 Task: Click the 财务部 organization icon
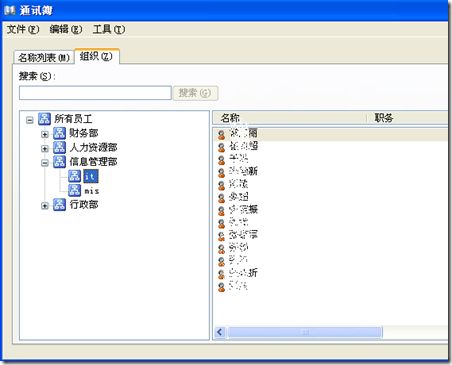pos(59,133)
